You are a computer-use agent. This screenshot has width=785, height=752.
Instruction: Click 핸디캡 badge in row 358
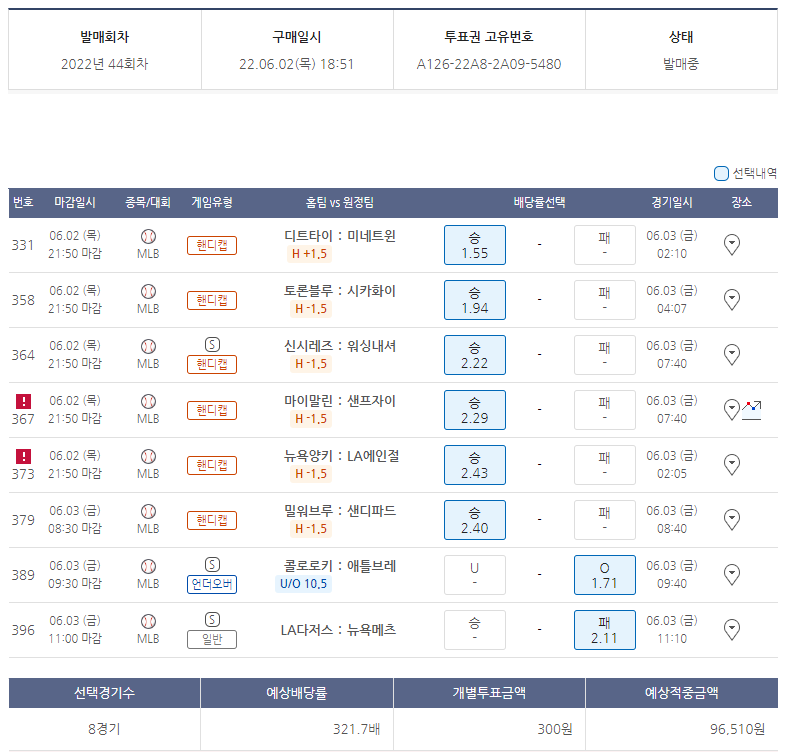pyautogui.click(x=212, y=300)
